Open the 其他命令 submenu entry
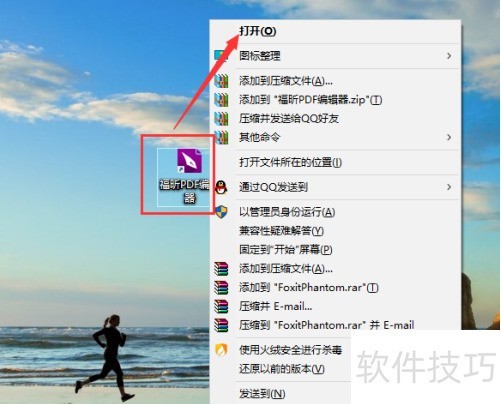Viewport: 501px width, 404px height. 260,137
